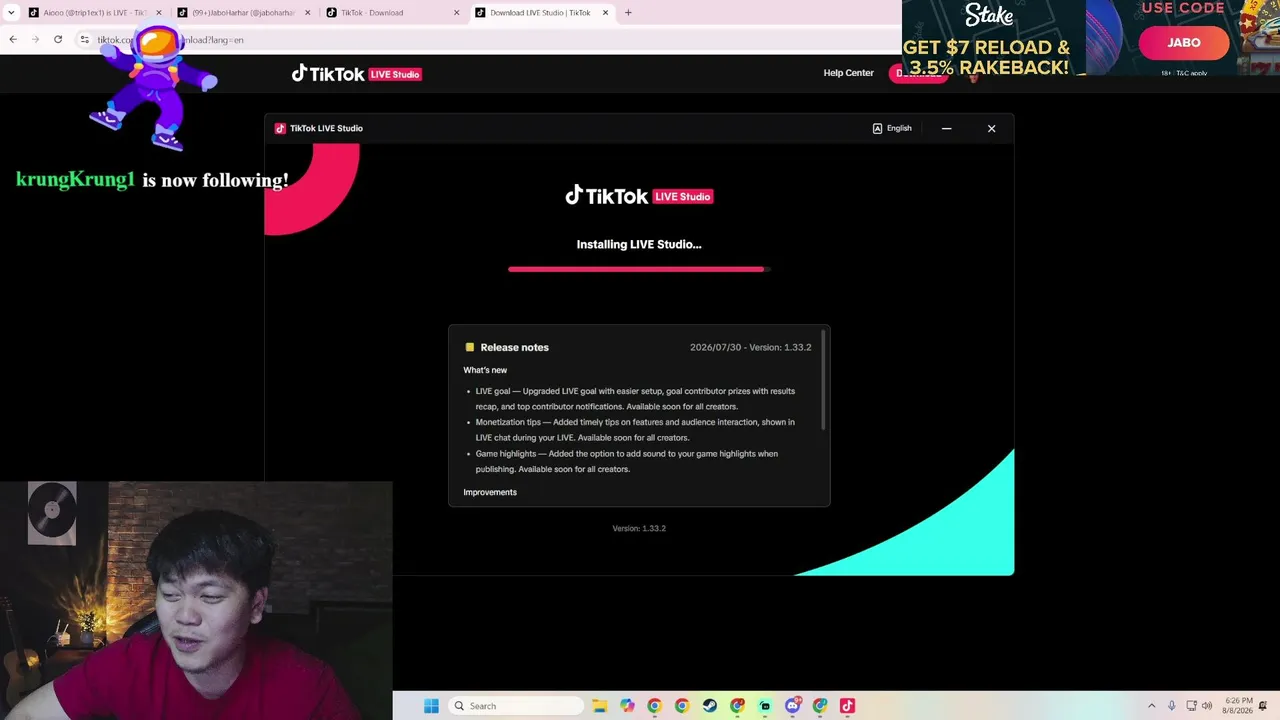Image resolution: width=1280 pixels, height=720 pixels.
Task: Go back in the browser
Action: [13, 40]
